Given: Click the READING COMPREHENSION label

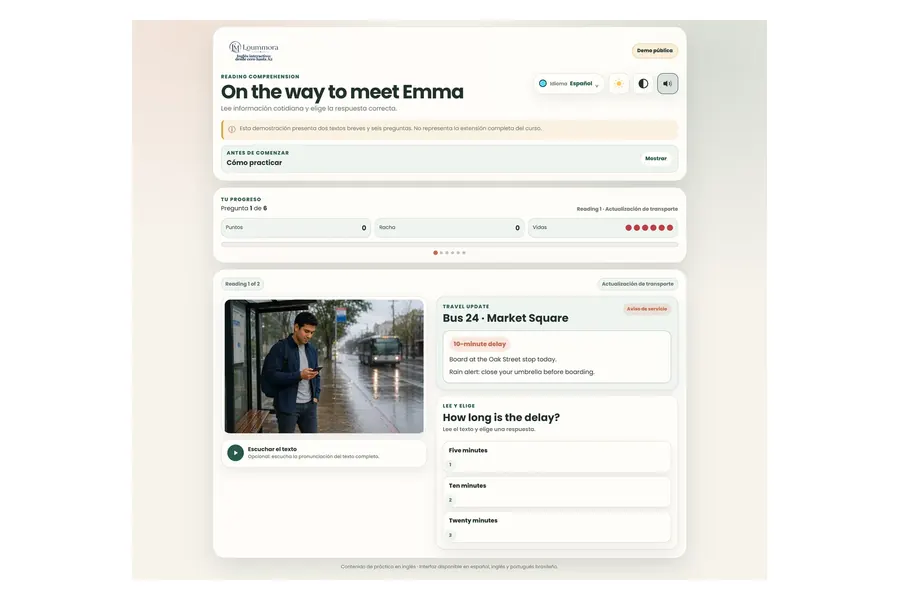Looking at the screenshot, I should coord(260,76).
